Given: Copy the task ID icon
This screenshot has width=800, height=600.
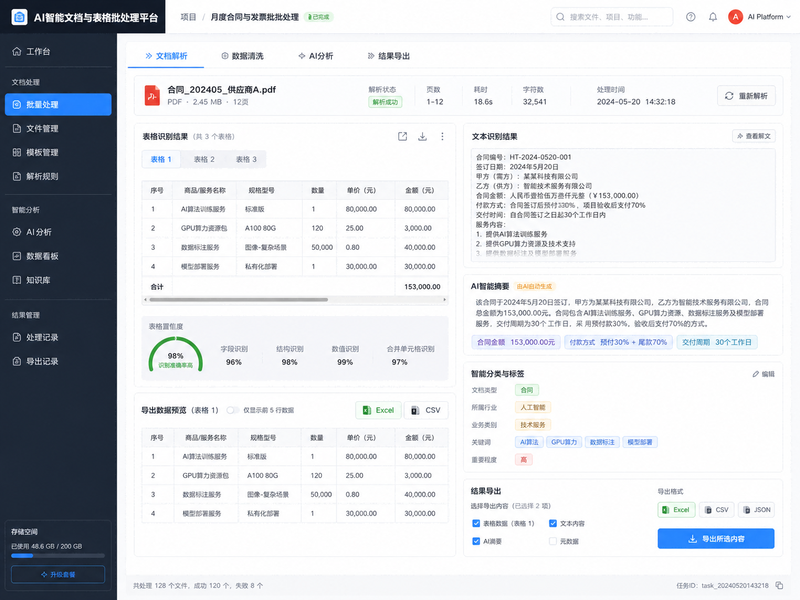Looking at the screenshot, I should tap(779, 586).
